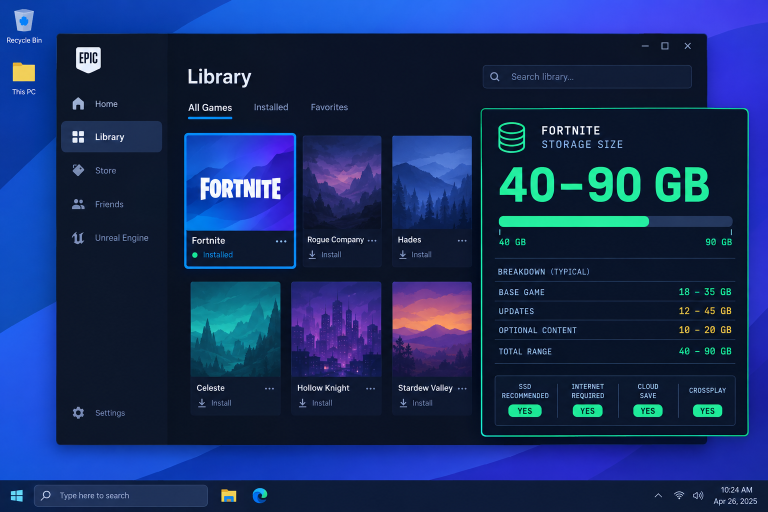Click the Wi-Fi network tray icon

point(679,495)
